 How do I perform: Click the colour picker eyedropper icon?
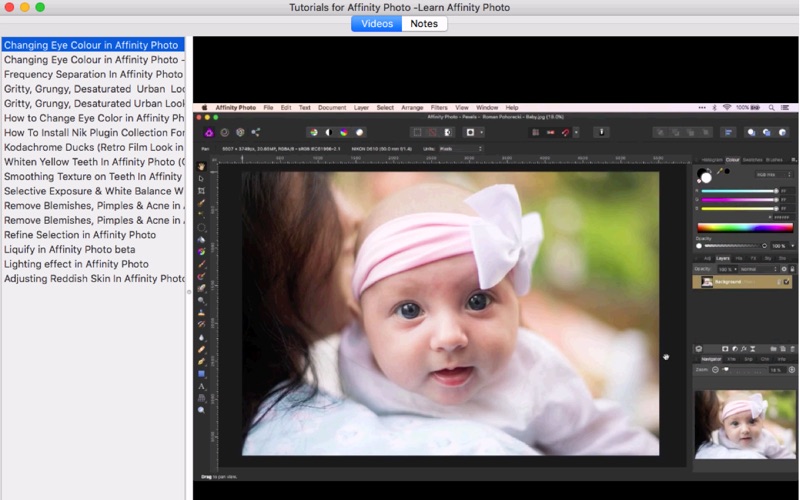pos(719,171)
